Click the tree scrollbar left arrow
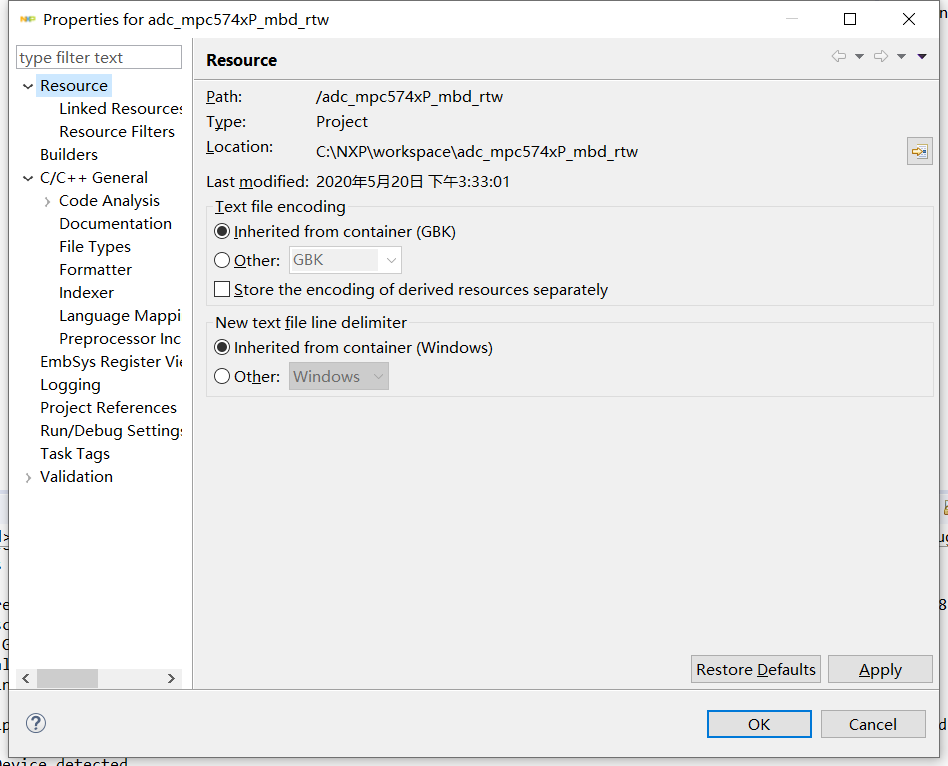948x766 pixels. tap(26, 678)
